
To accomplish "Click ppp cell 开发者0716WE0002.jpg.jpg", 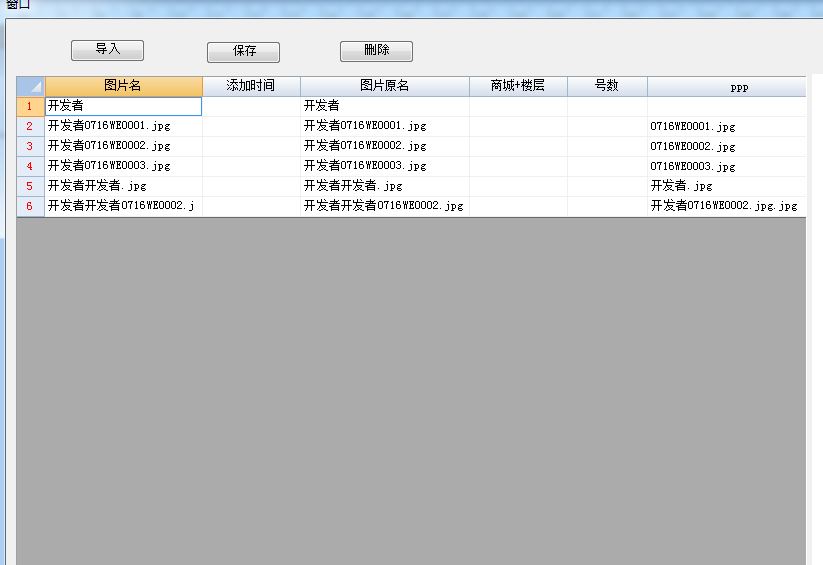I will point(726,206).
